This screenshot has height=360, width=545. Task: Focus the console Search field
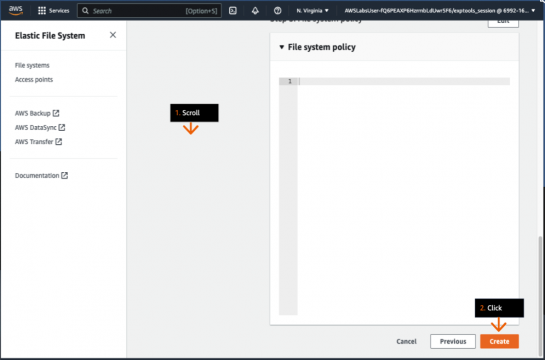(x=149, y=11)
